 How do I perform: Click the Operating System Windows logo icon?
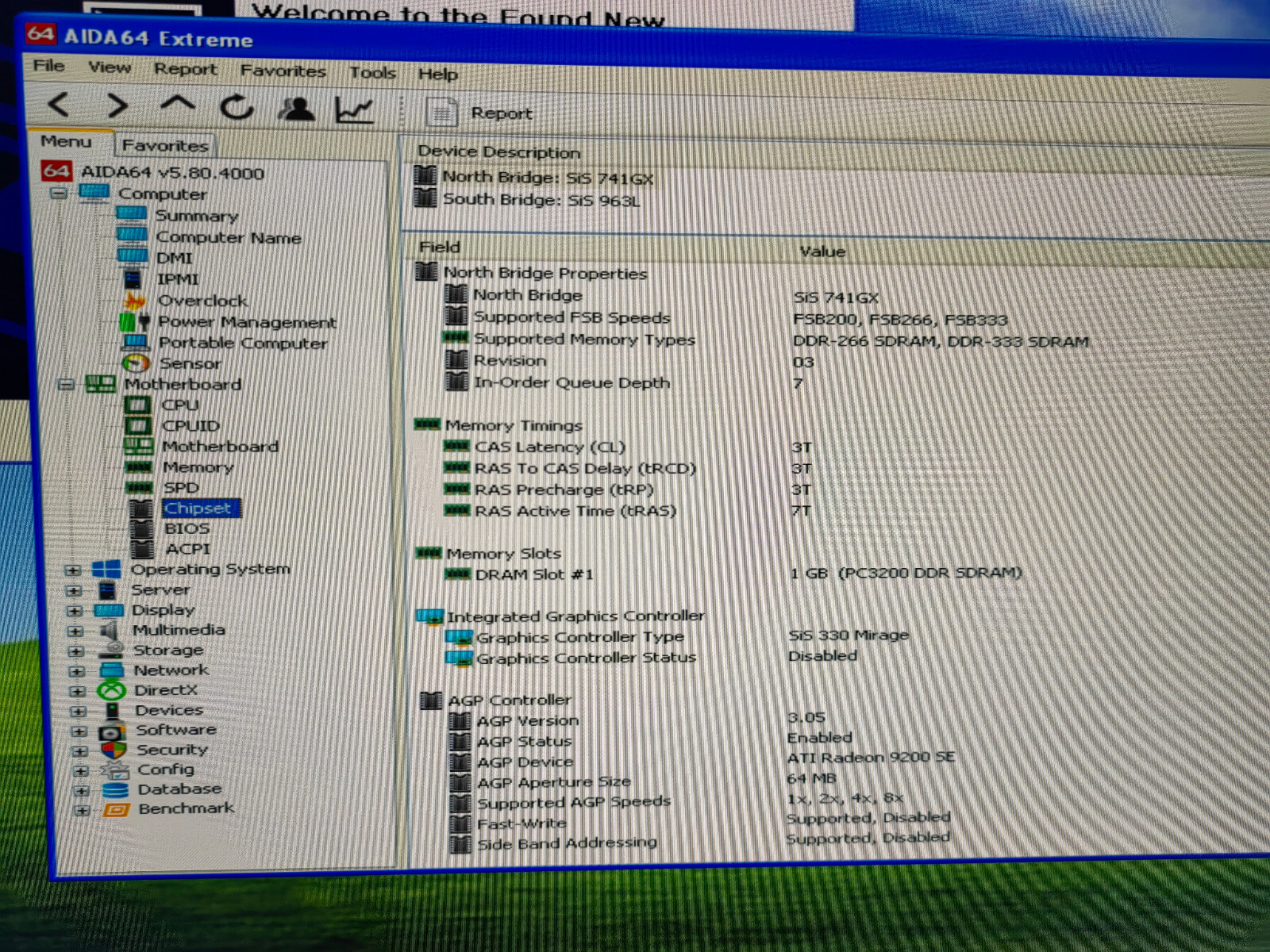[106, 570]
